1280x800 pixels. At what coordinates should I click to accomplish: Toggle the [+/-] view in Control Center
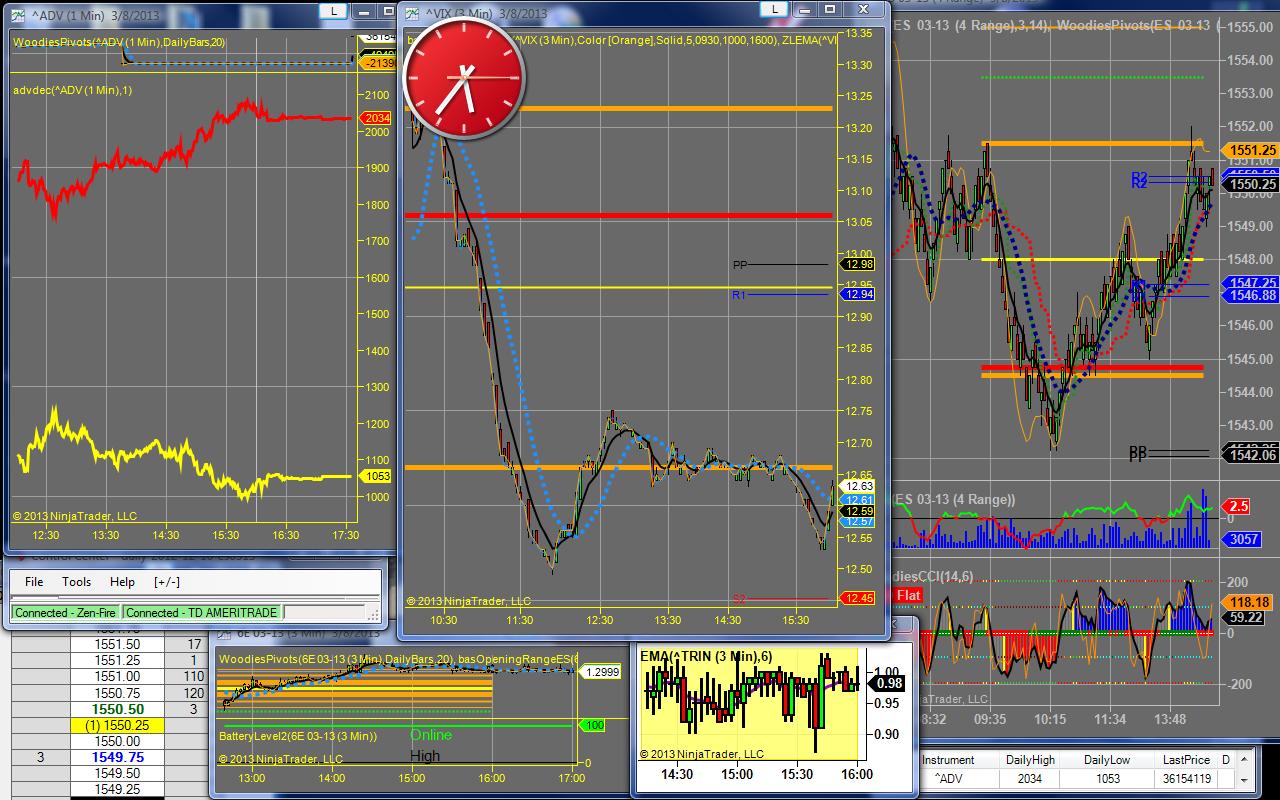[167, 581]
